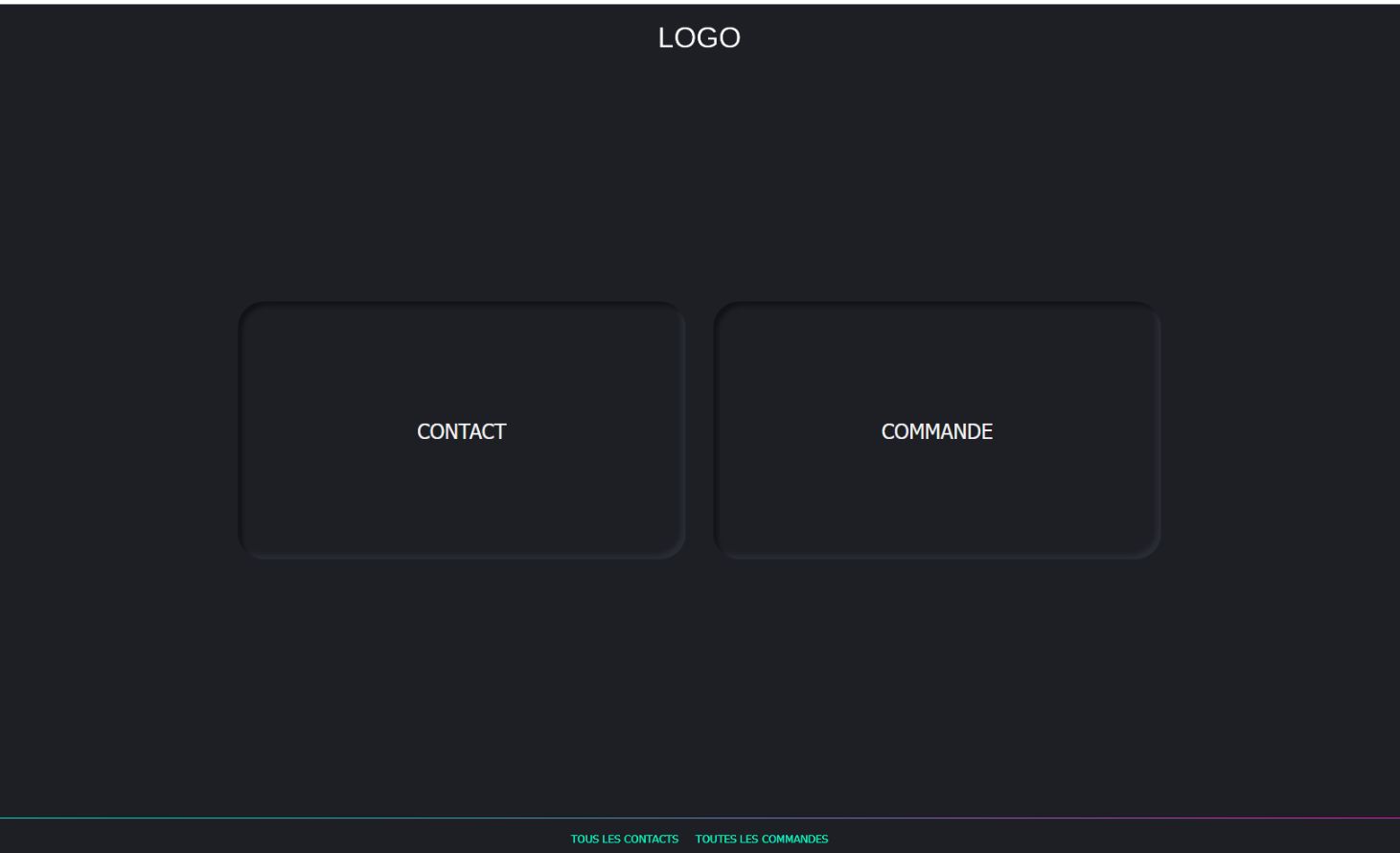Click the CONTACT label text
Image resolution: width=1400 pixels, height=853 pixels.
click(461, 432)
